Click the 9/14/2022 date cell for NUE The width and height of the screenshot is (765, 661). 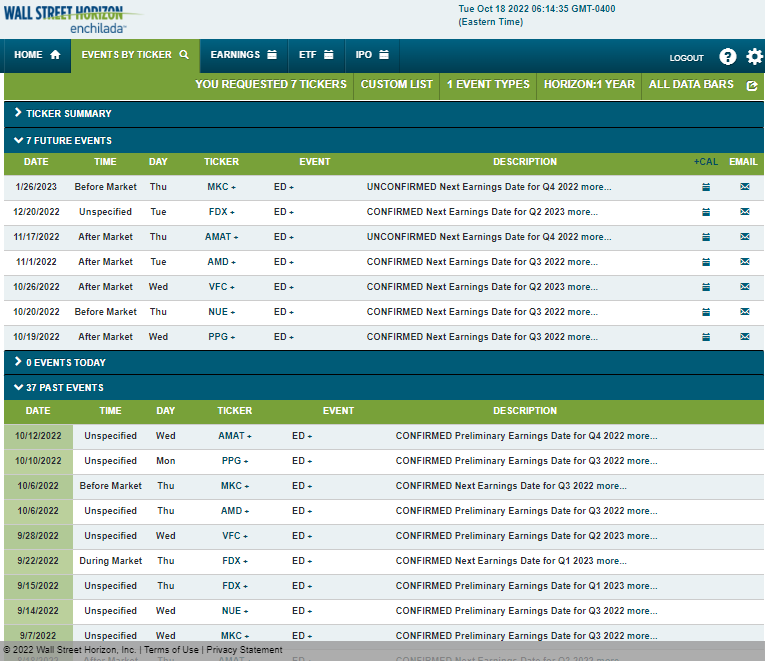pos(38,611)
